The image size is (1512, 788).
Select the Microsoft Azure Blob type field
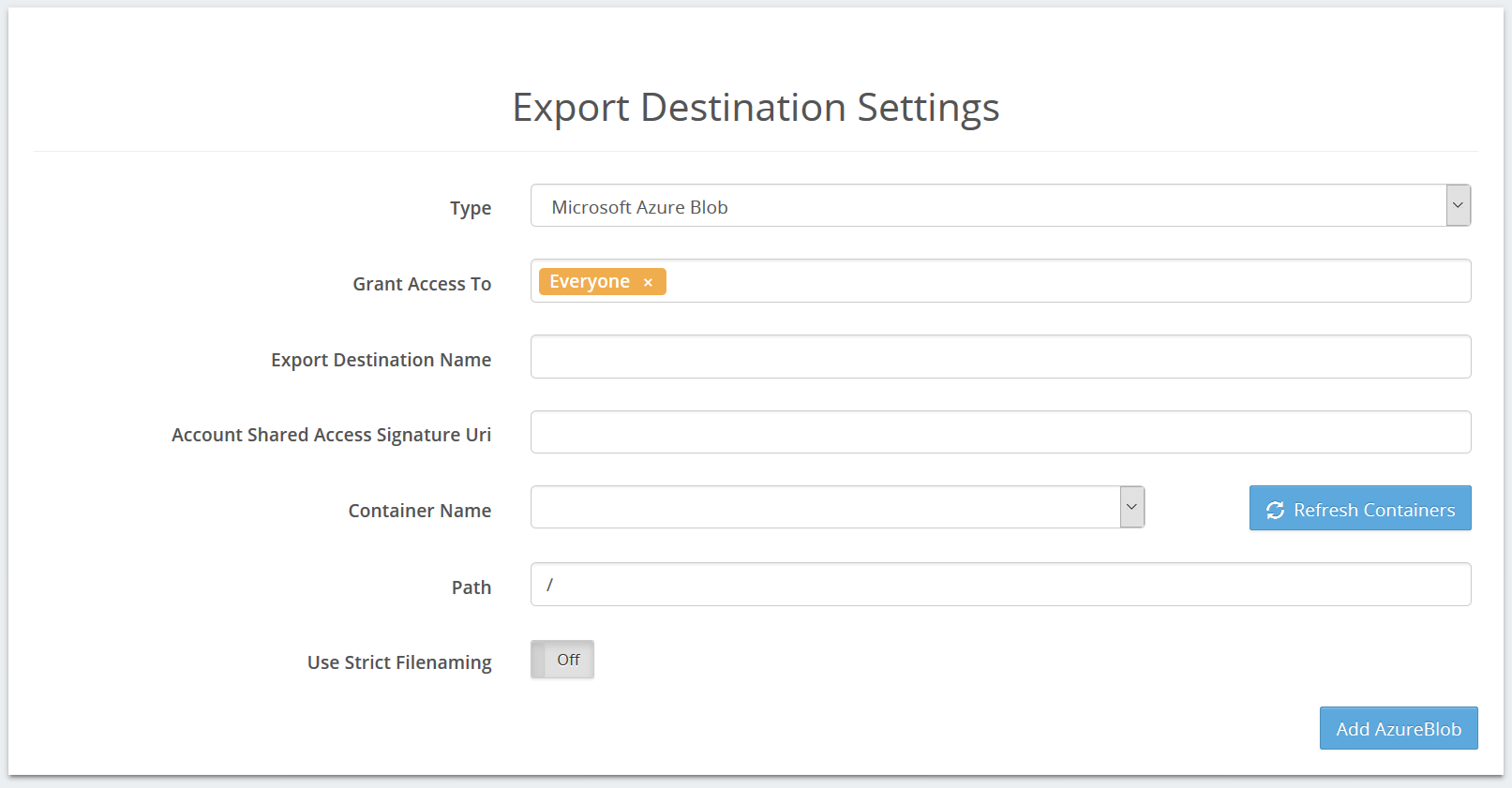tap(1000, 205)
